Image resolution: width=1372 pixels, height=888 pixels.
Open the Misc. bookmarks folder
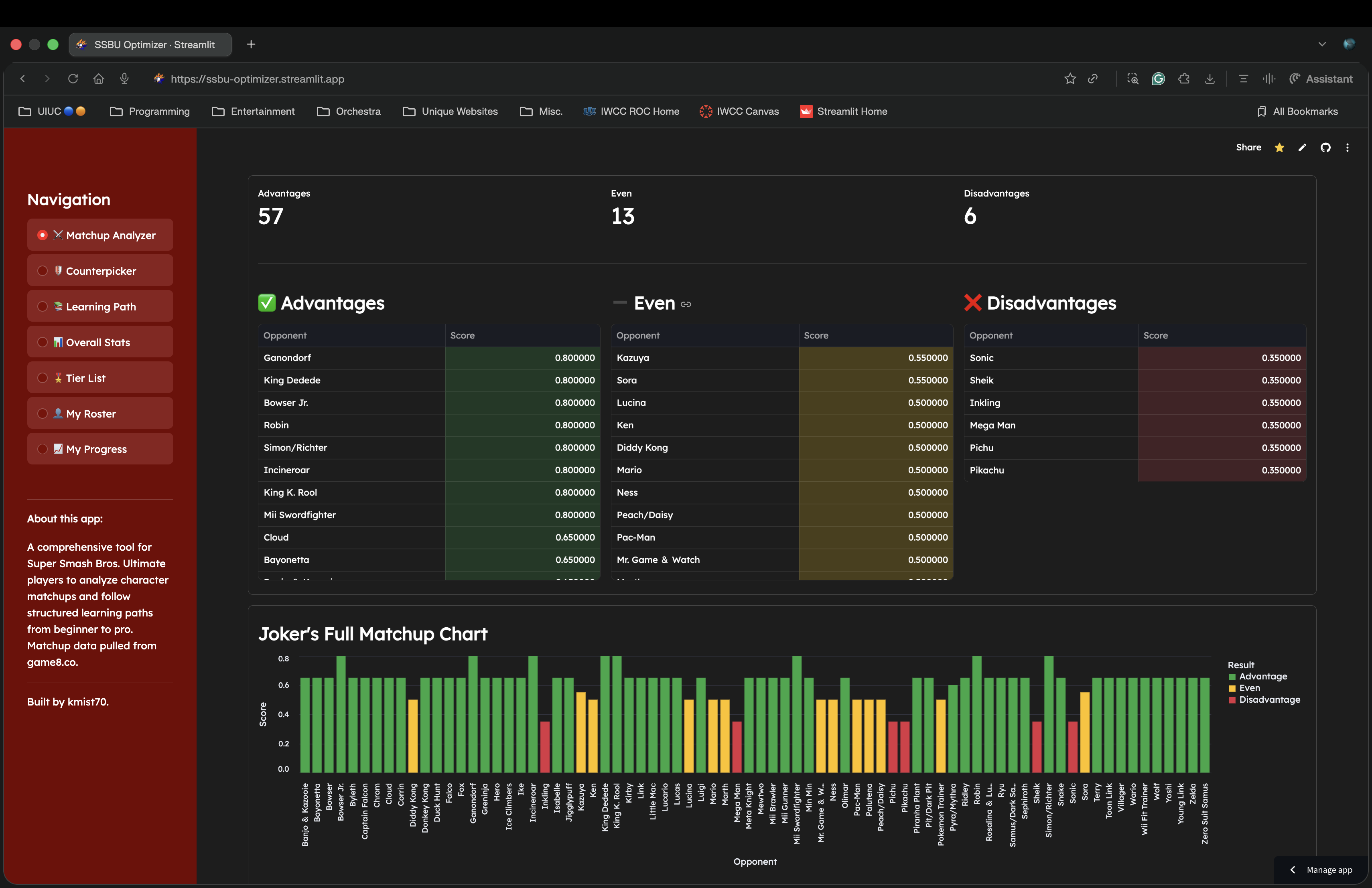click(x=541, y=111)
